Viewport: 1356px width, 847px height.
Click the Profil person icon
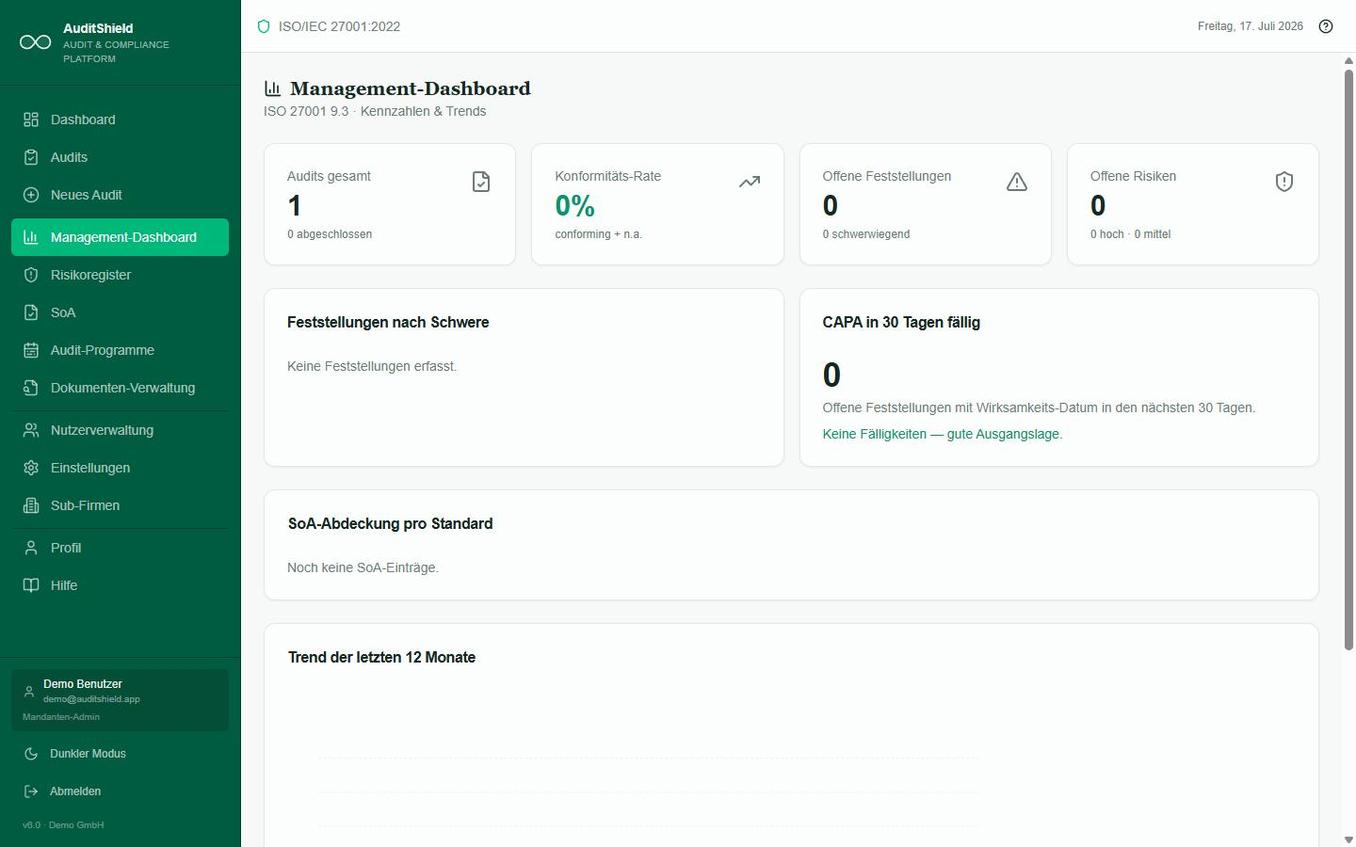31,548
